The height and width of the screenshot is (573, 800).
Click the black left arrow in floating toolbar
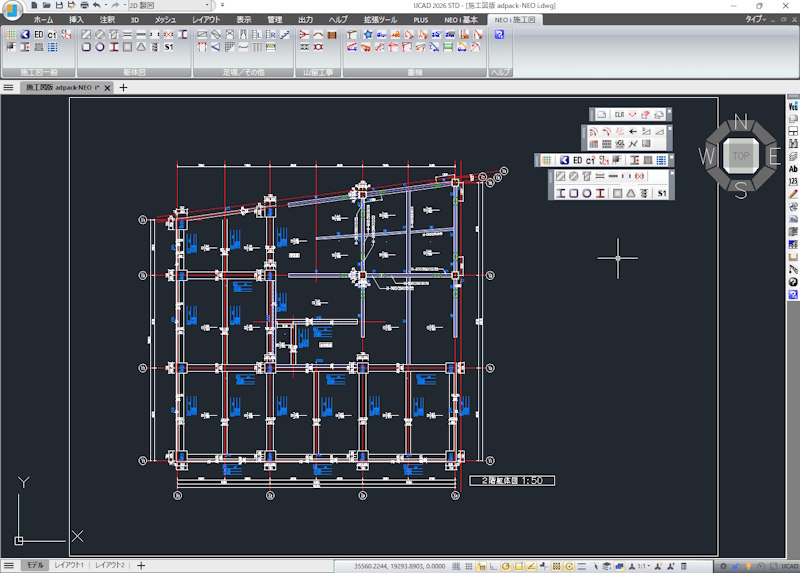tap(633, 132)
